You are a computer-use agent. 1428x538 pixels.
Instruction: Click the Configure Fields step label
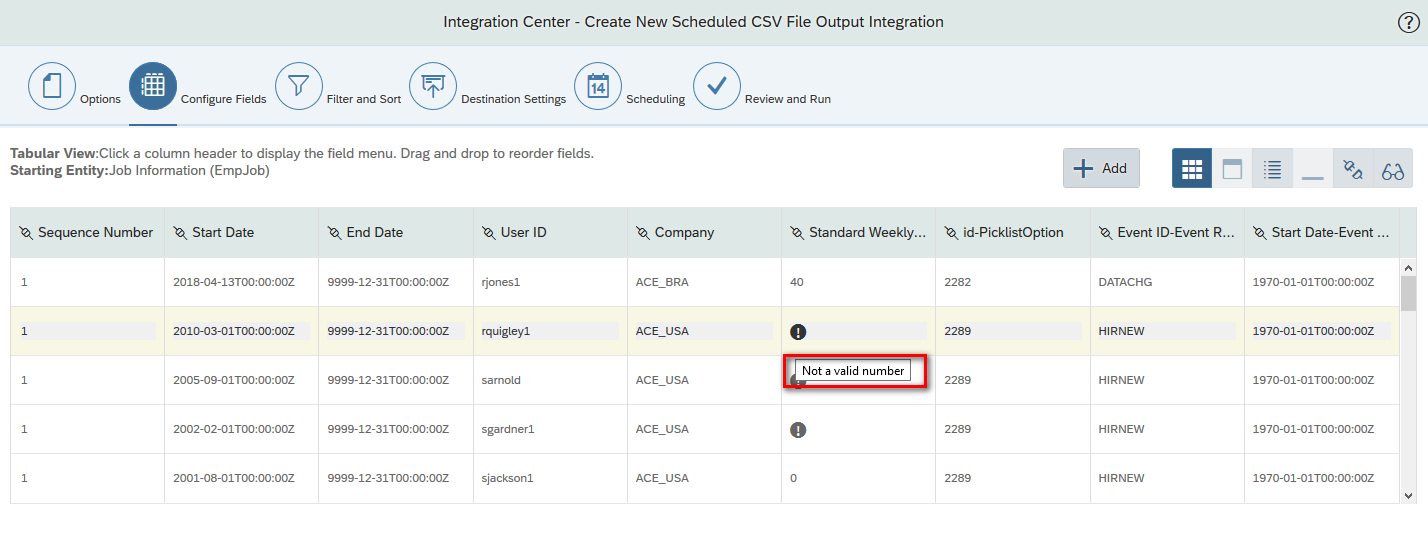(x=224, y=99)
